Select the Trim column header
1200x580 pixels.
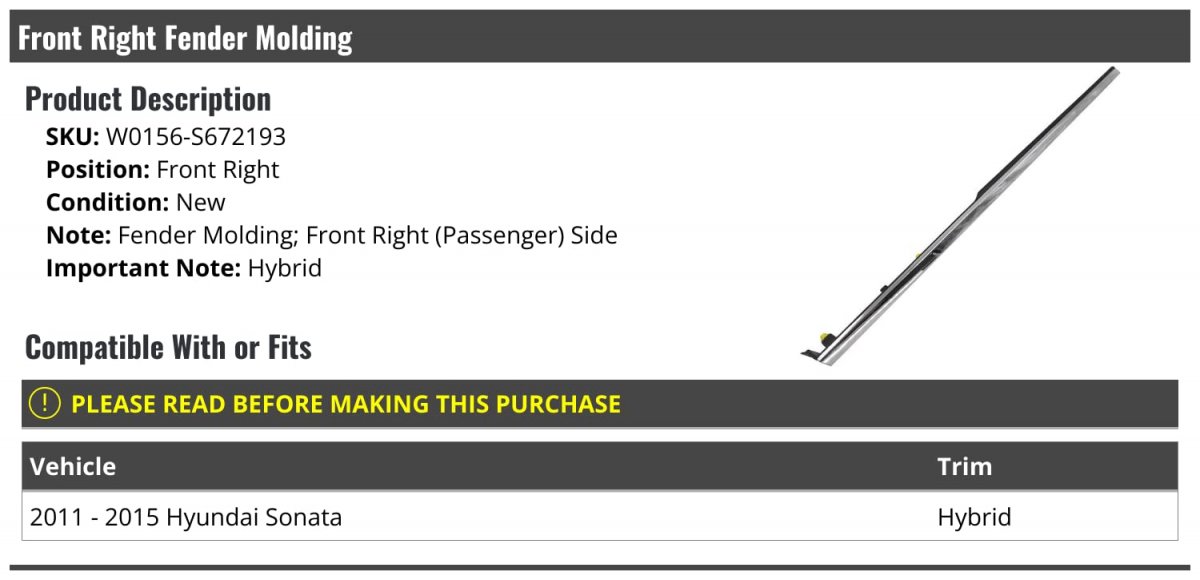click(x=964, y=467)
